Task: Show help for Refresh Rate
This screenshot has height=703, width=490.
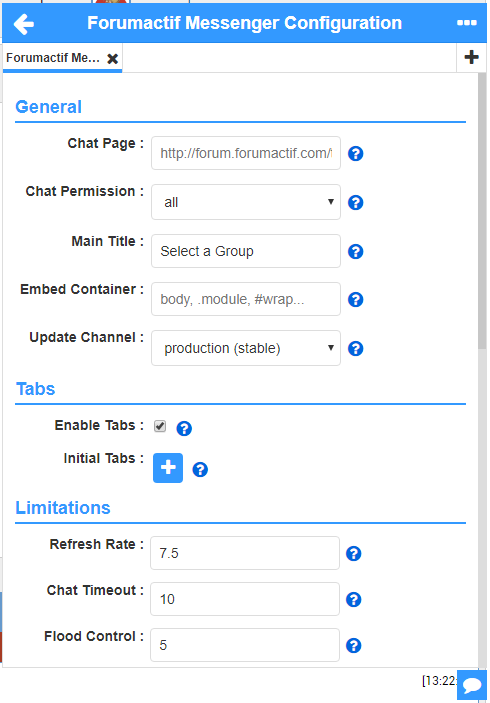Action: click(x=354, y=554)
